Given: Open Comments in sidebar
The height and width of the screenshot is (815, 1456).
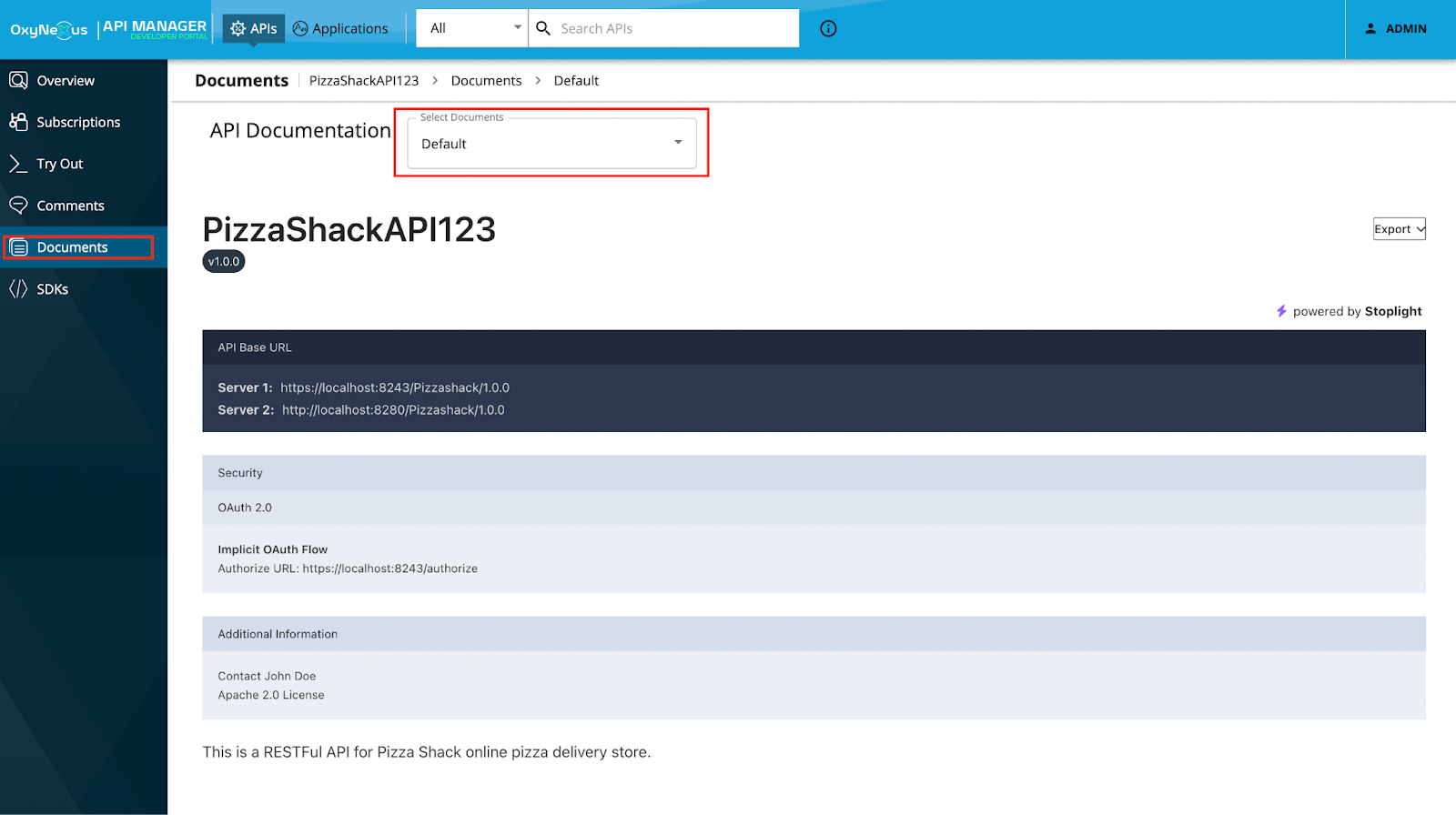Looking at the screenshot, I should click(84, 206).
